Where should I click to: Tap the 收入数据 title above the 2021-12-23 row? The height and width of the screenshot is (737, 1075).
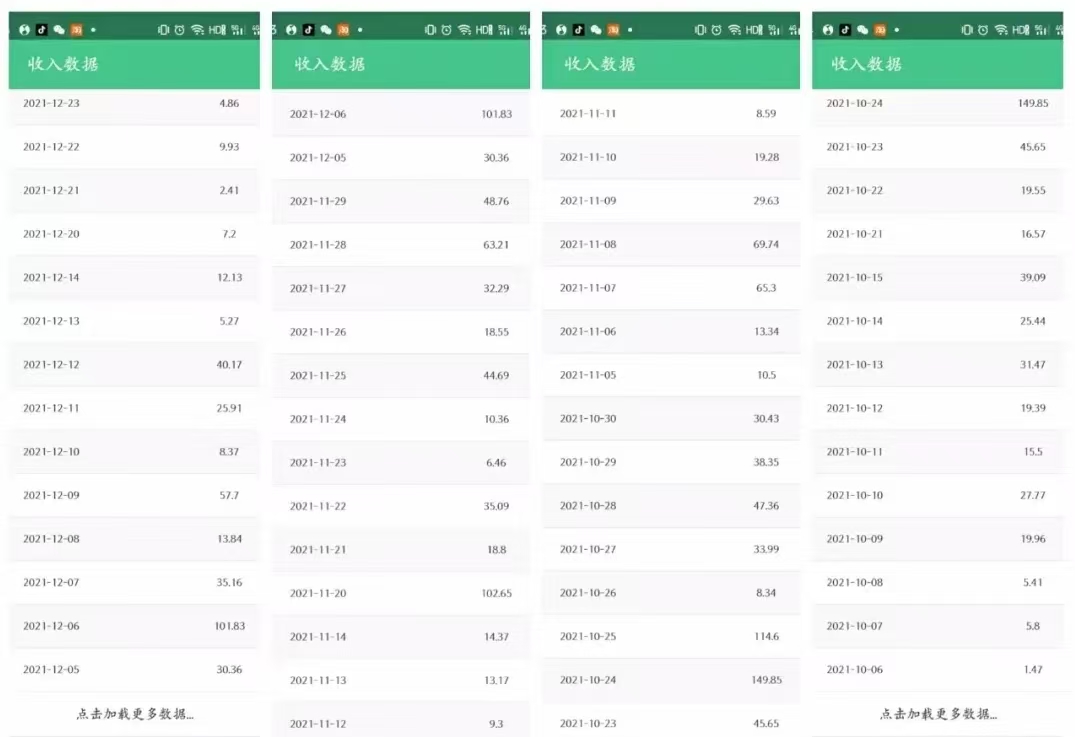tap(63, 64)
